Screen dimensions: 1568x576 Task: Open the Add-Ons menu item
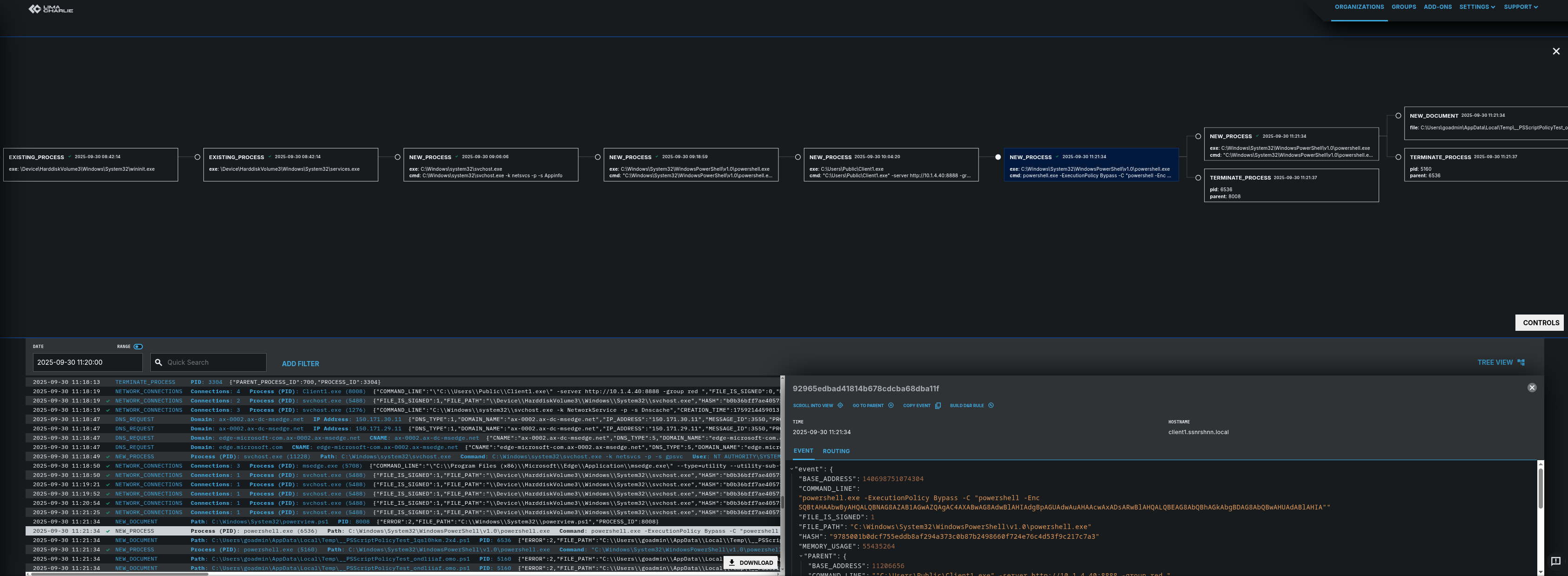pyautogui.click(x=1437, y=7)
